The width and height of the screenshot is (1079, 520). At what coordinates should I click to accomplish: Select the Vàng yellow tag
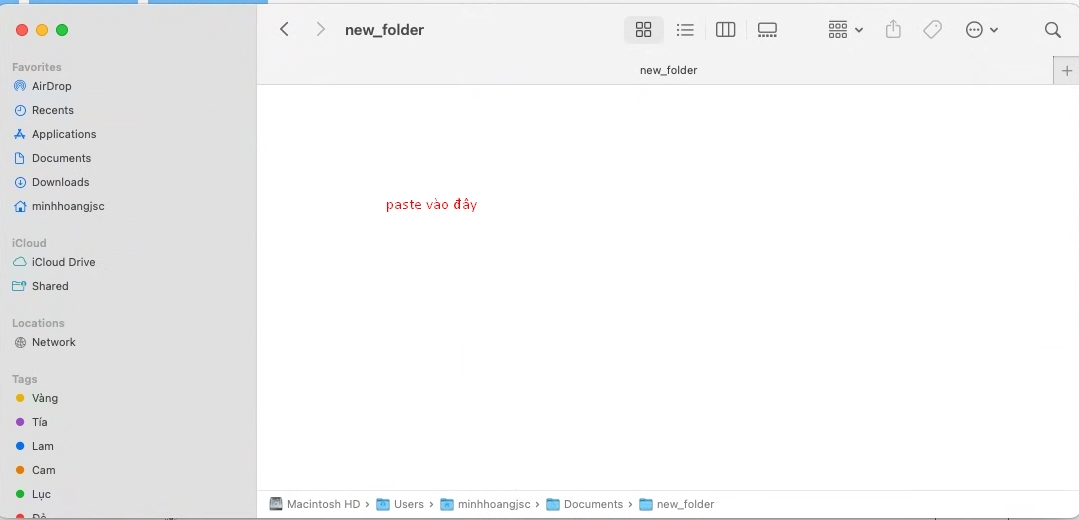[x=44, y=398]
